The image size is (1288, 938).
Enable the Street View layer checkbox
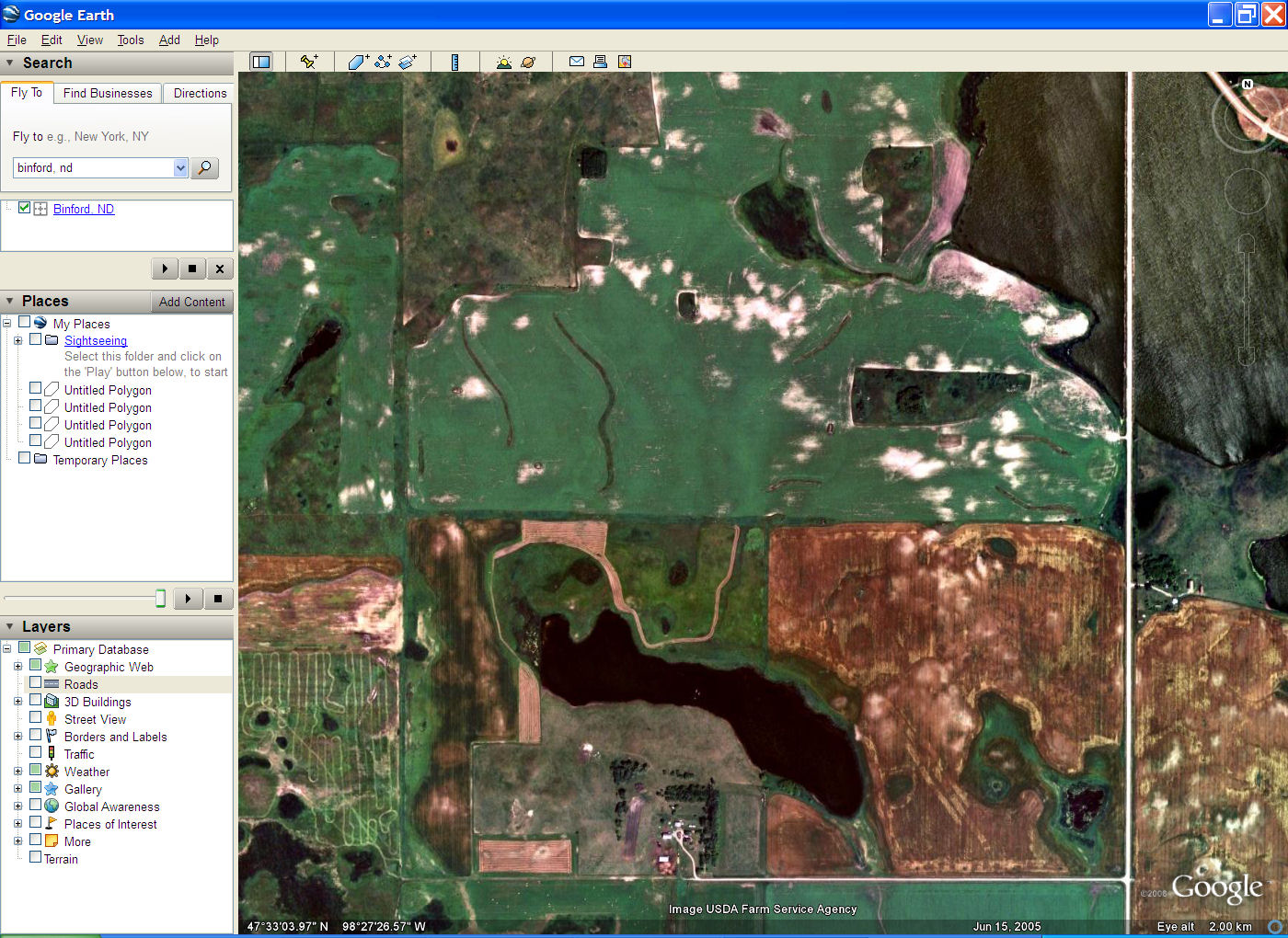35,717
